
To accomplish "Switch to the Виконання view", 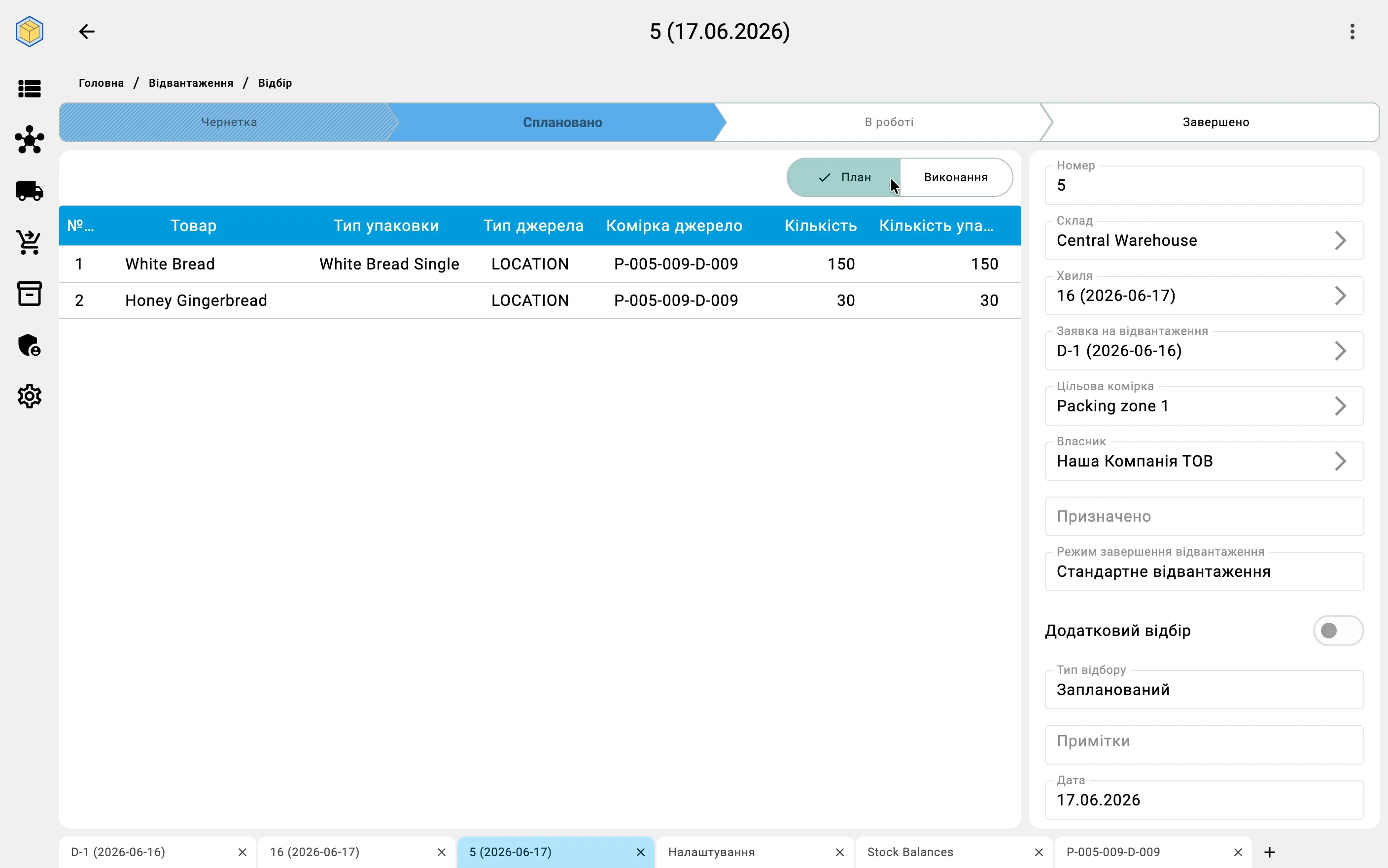I will [x=956, y=177].
